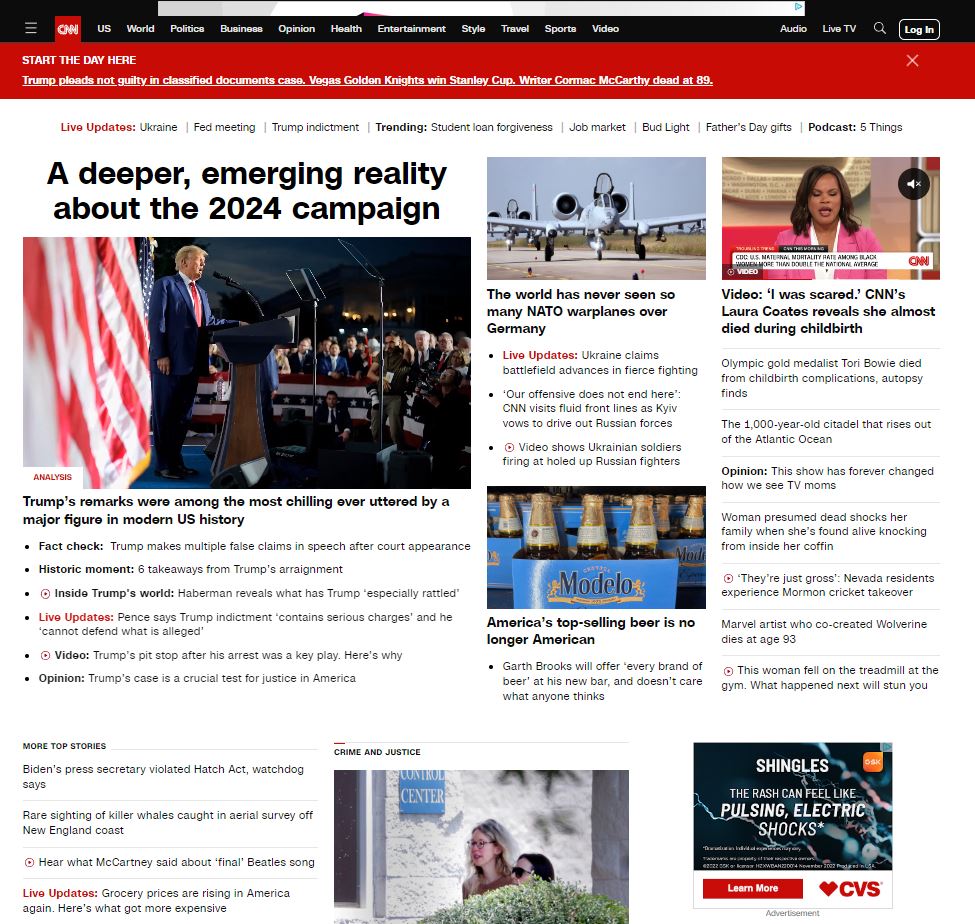This screenshot has width=975, height=924.
Task: Click the AdChoices icon on top ad
Action: pyautogui.click(x=798, y=7)
